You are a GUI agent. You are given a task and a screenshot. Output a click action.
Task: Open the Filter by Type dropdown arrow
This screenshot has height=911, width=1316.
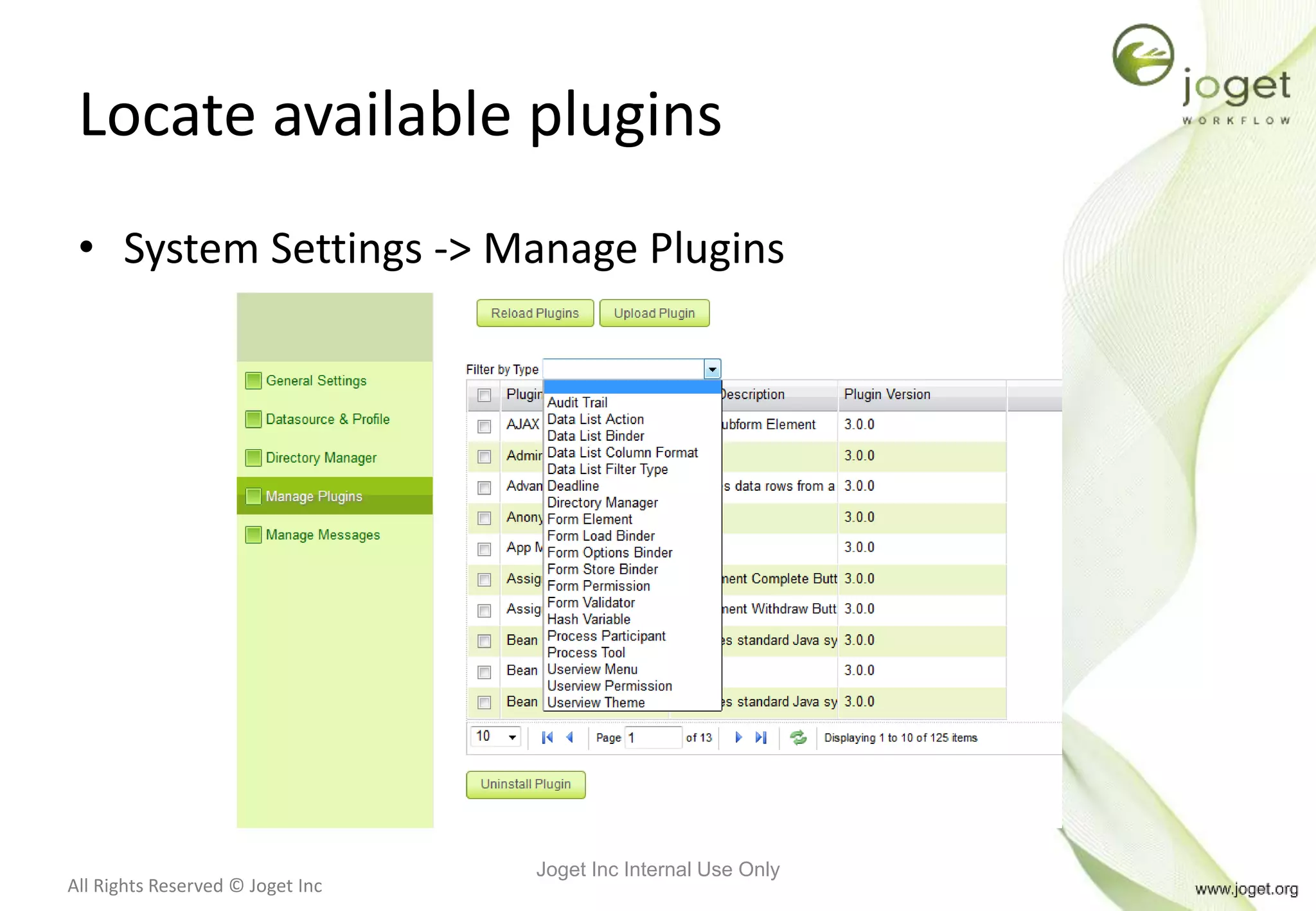tap(712, 369)
